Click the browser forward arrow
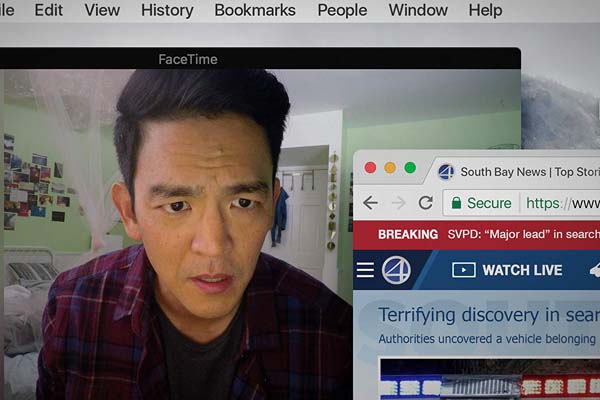Screen dimensions: 600x400 pyautogui.click(x=398, y=203)
